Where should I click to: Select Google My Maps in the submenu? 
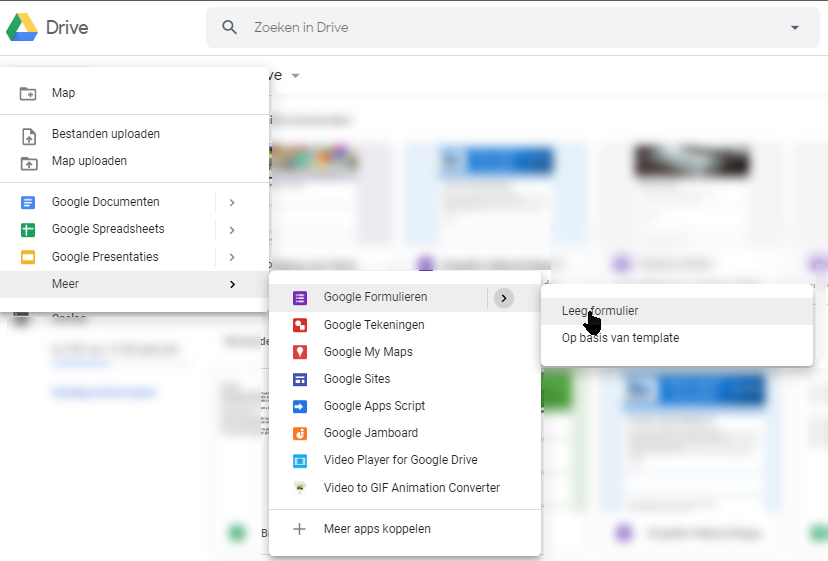click(405, 352)
